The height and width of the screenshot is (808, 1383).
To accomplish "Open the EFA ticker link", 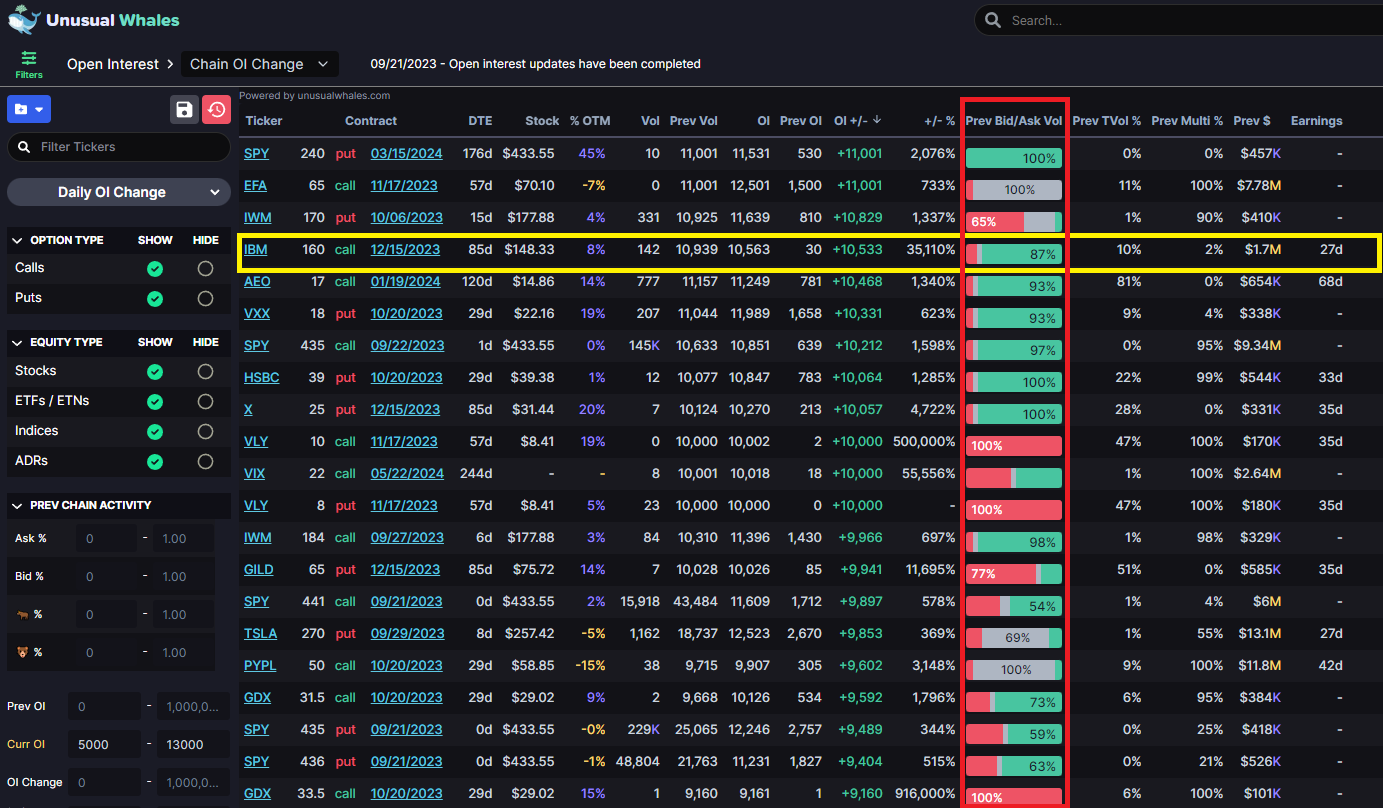I will coord(255,186).
